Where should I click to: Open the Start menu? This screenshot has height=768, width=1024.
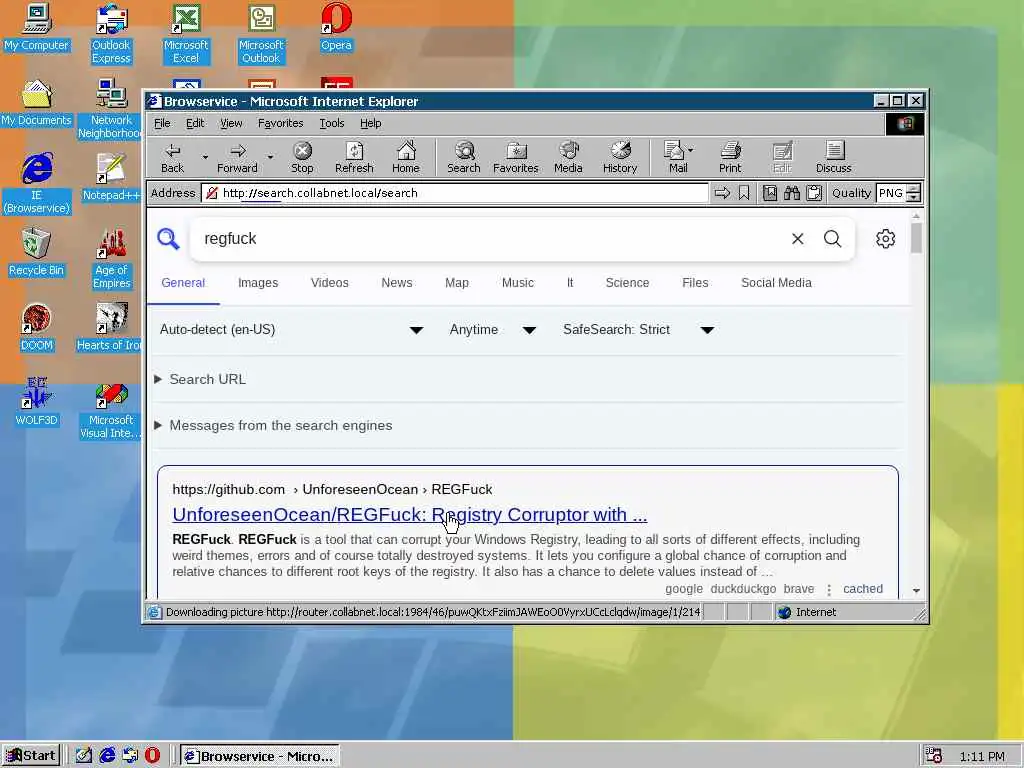tap(31, 756)
